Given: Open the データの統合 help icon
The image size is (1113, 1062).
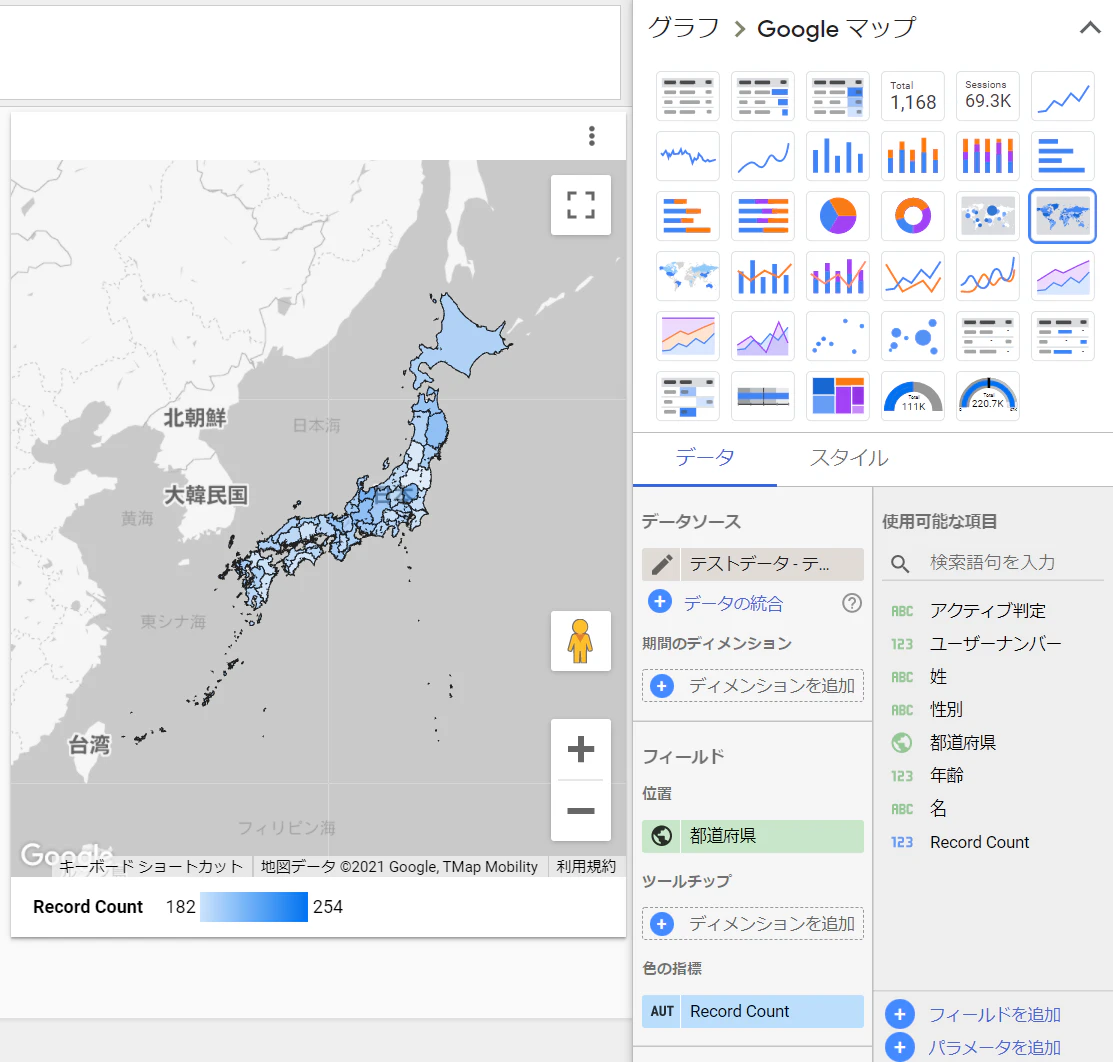Looking at the screenshot, I should 852,603.
